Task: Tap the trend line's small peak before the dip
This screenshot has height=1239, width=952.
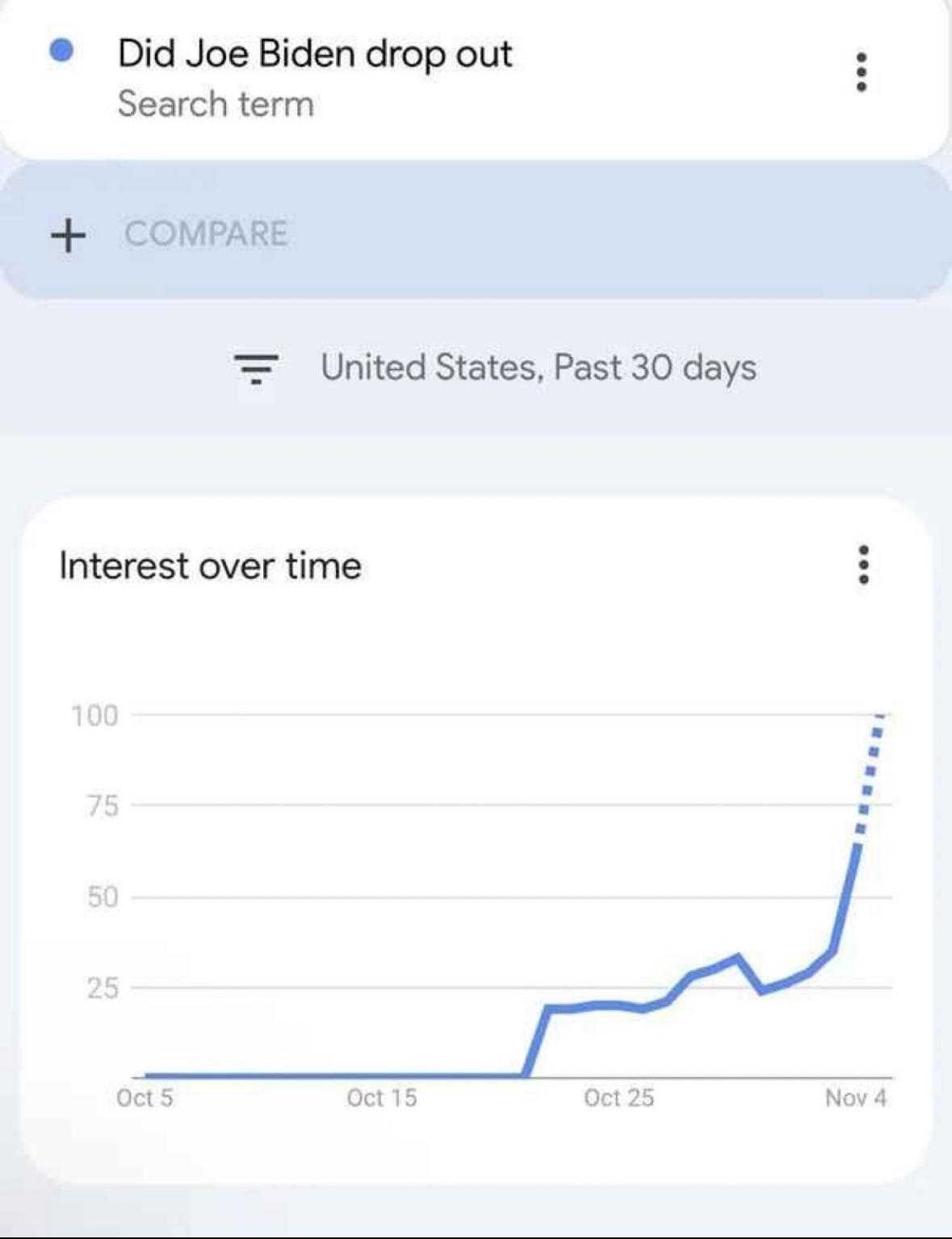Action: (x=736, y=958)
